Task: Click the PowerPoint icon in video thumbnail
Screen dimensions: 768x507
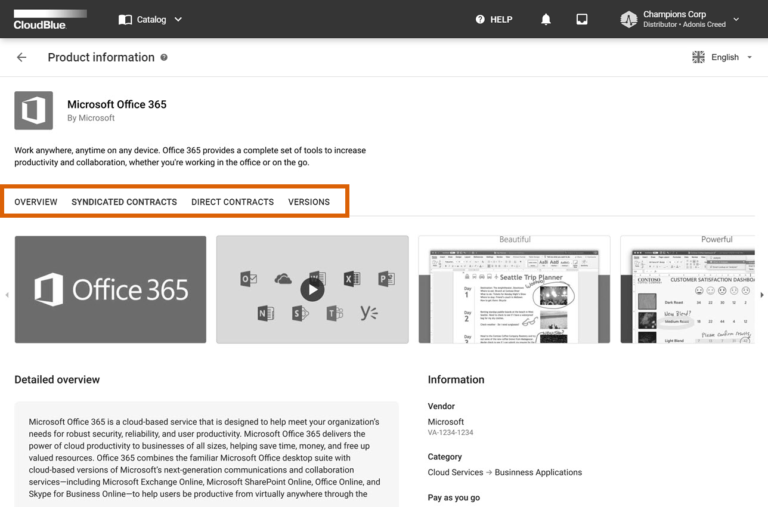Action: [x=386, y=279]
